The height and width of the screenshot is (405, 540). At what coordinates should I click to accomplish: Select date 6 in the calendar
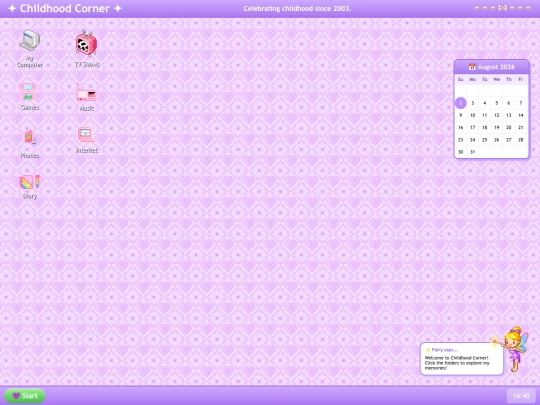tap(509, 103)
